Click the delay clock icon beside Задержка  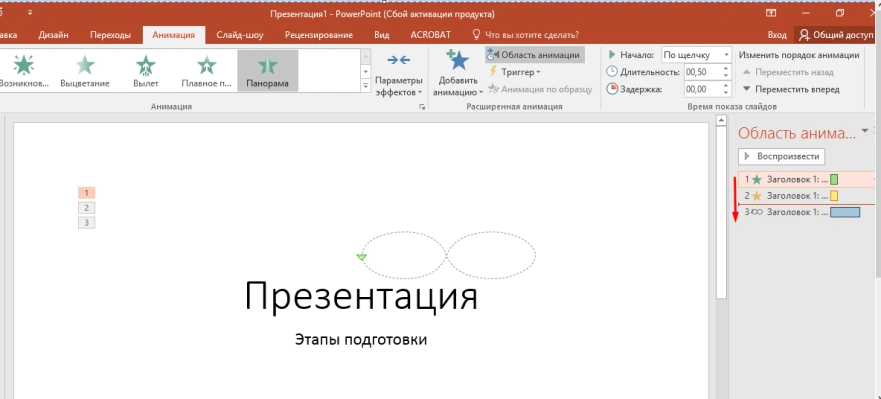click(612, 89)
